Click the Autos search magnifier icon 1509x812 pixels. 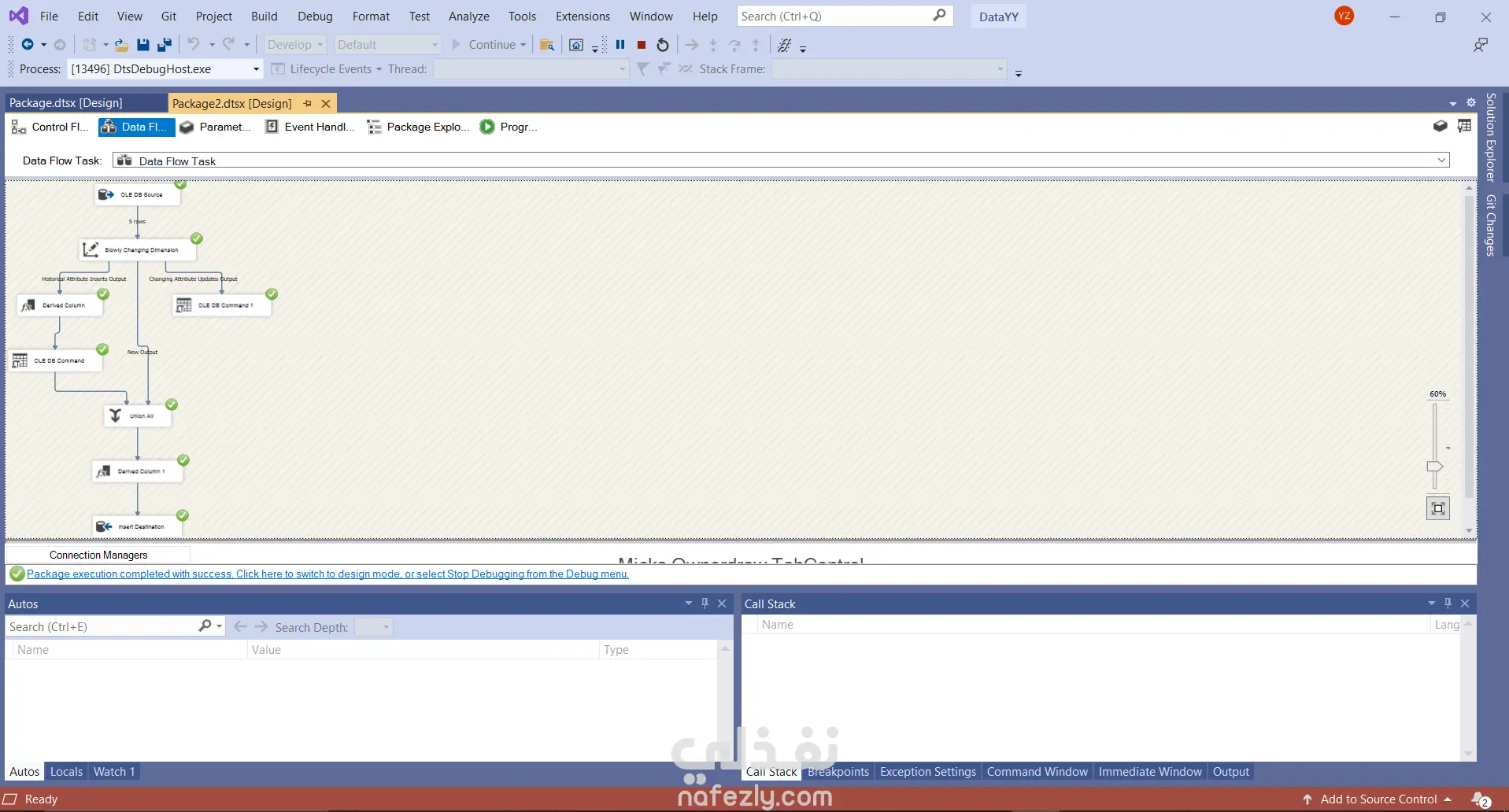[x=205, y=626]
